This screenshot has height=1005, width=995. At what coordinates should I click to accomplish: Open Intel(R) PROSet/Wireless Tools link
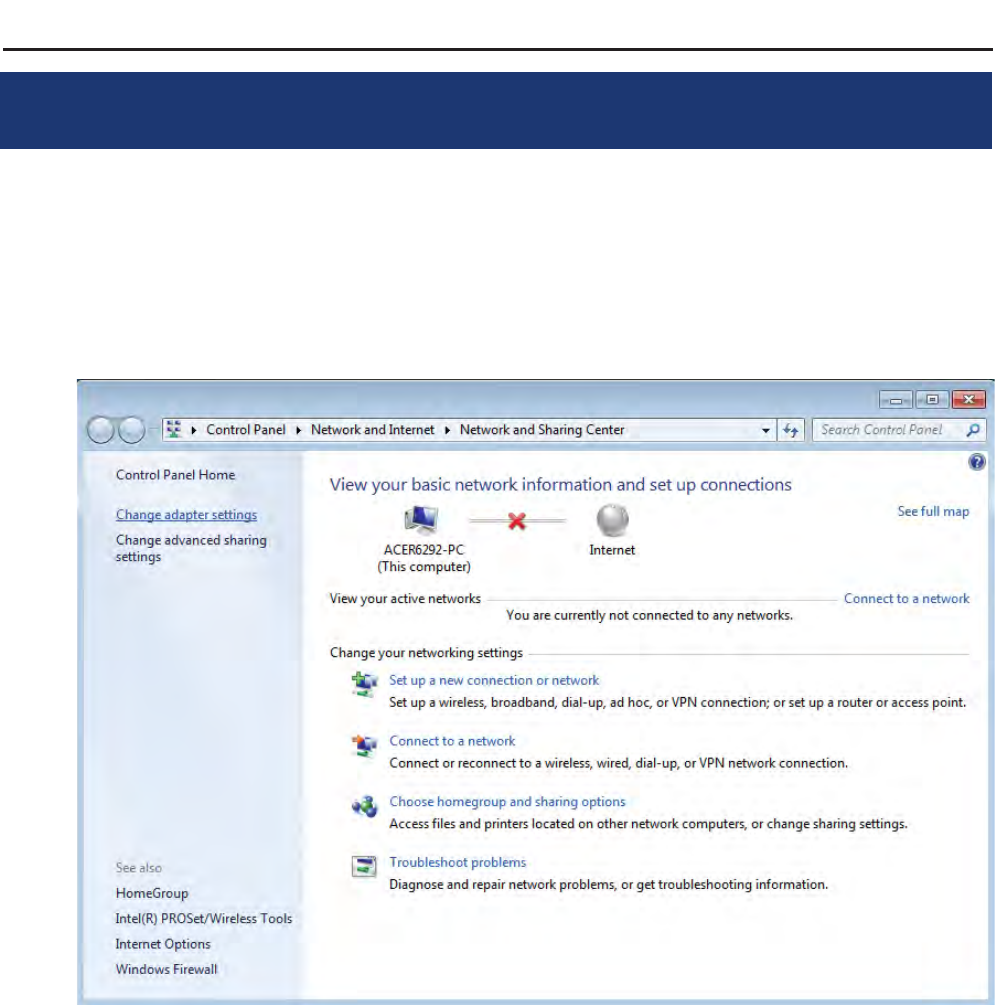click(x=204, y=918)
